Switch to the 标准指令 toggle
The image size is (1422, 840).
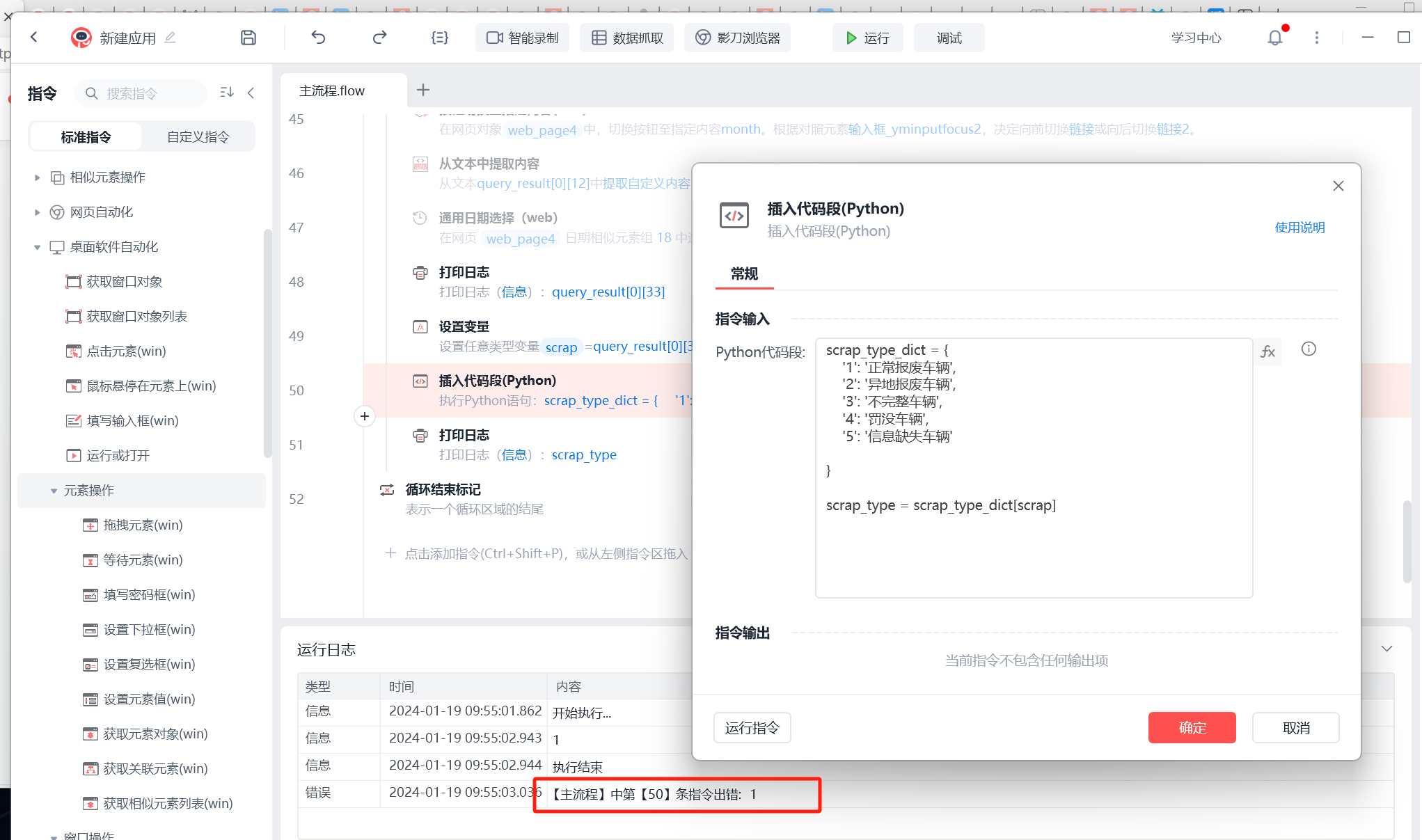[86, 136]
